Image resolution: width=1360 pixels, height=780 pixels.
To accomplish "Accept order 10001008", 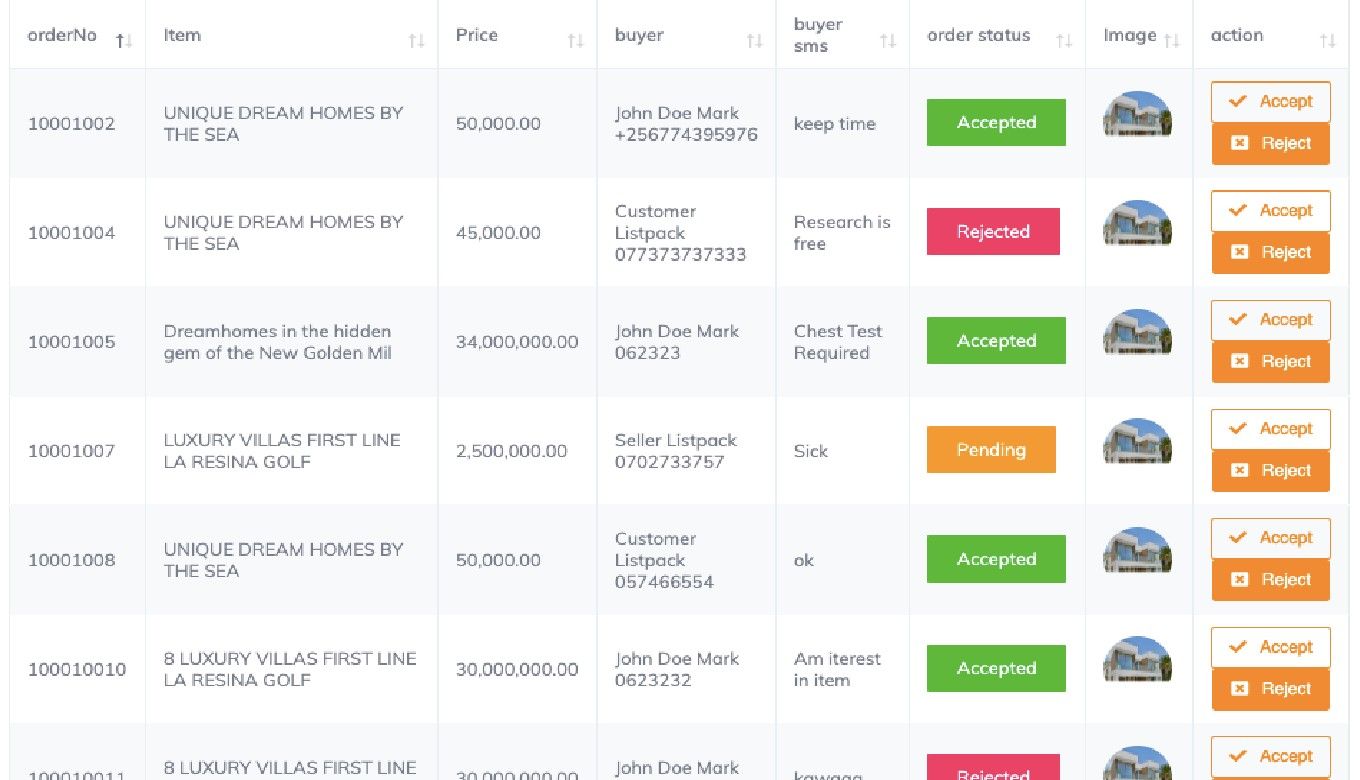I will [1270, 538].
